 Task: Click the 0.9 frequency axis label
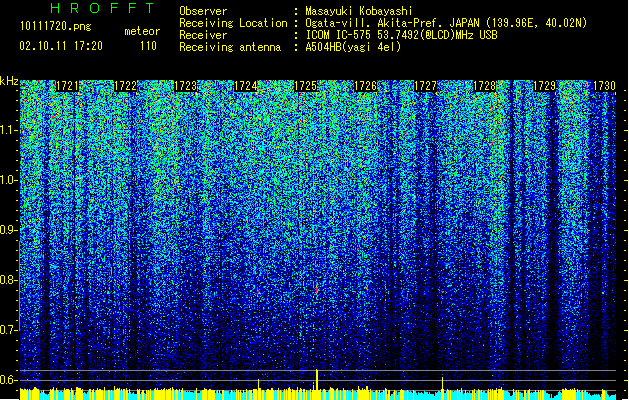tap(8, 230)
